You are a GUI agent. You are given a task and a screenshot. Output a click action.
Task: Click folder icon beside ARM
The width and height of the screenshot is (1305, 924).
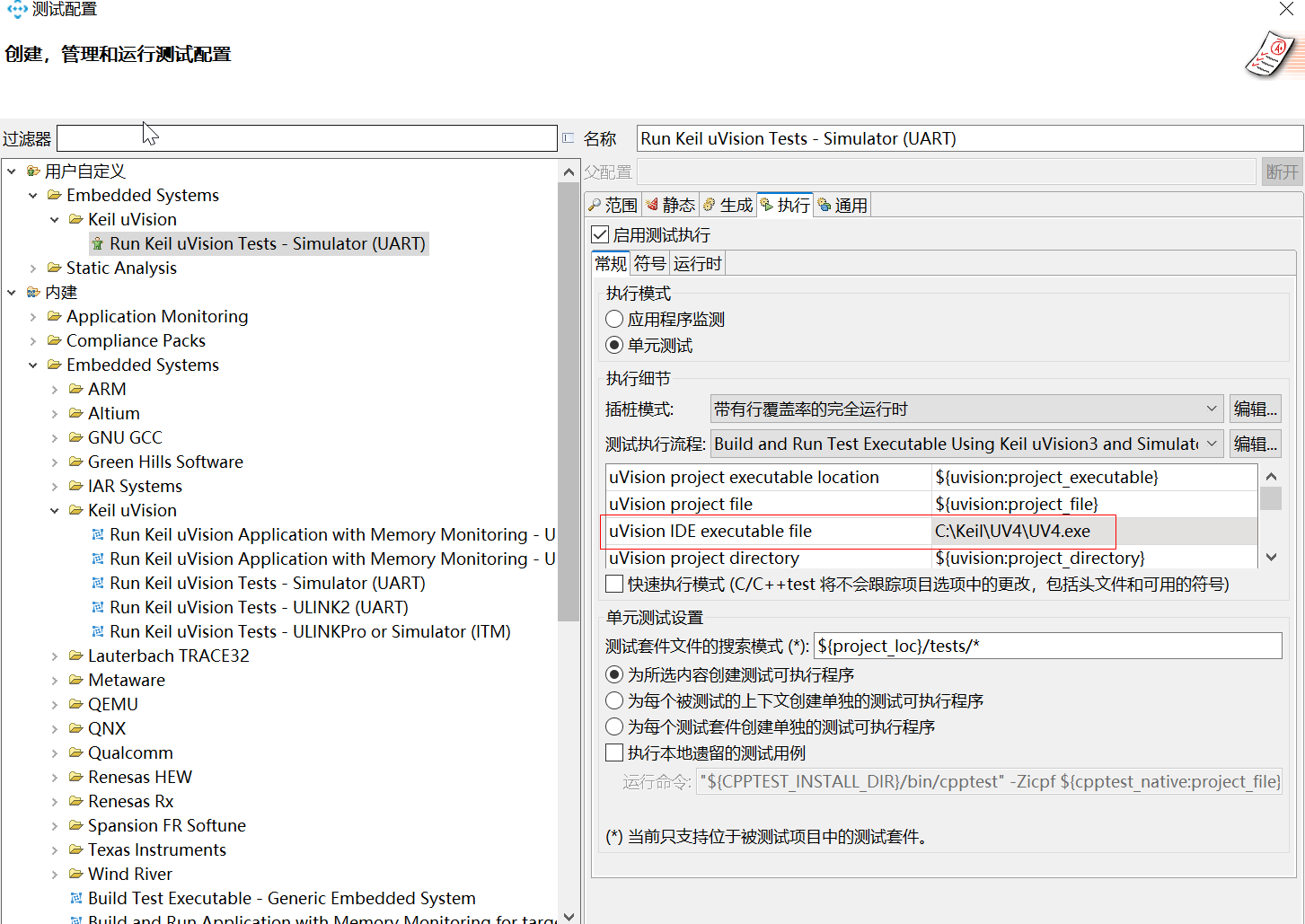click(76, 389)
